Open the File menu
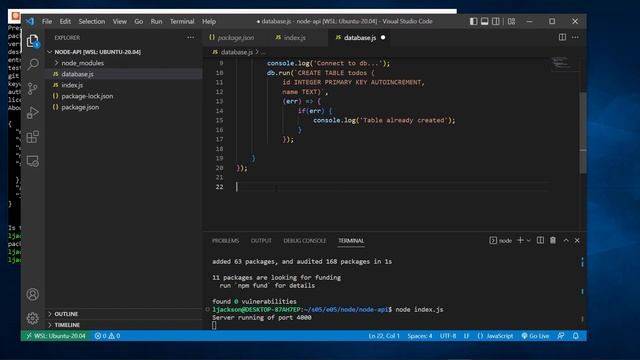Screen dimensions: 640x360 point(47,21)
